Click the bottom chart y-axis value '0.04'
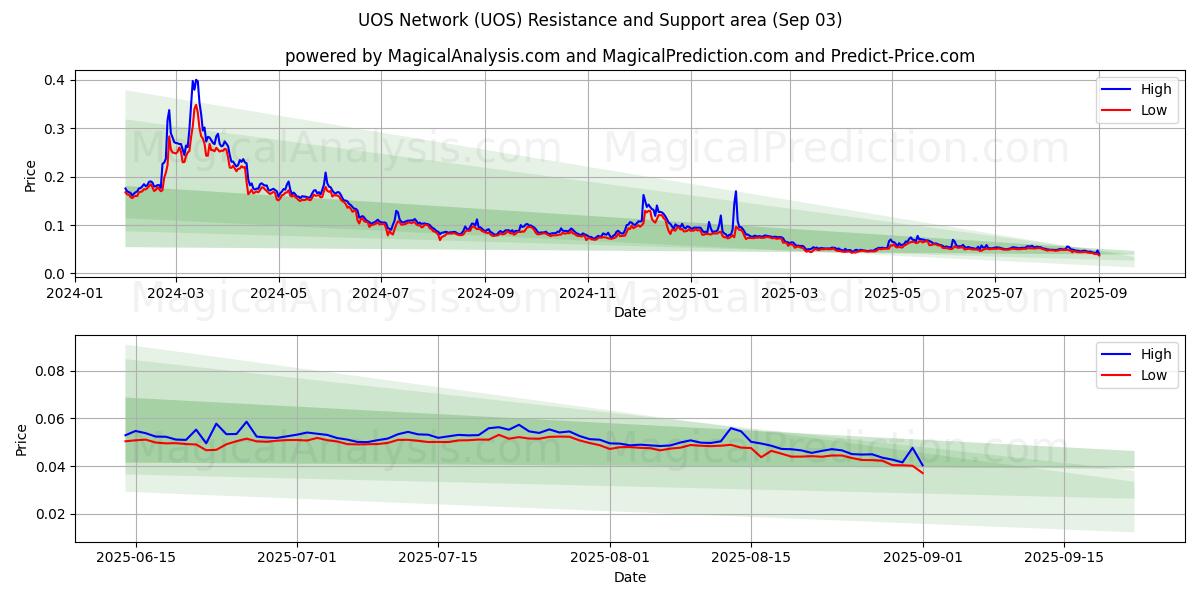Image resolution: width=1200 pixels, height=600 pixels. point(50,467)
